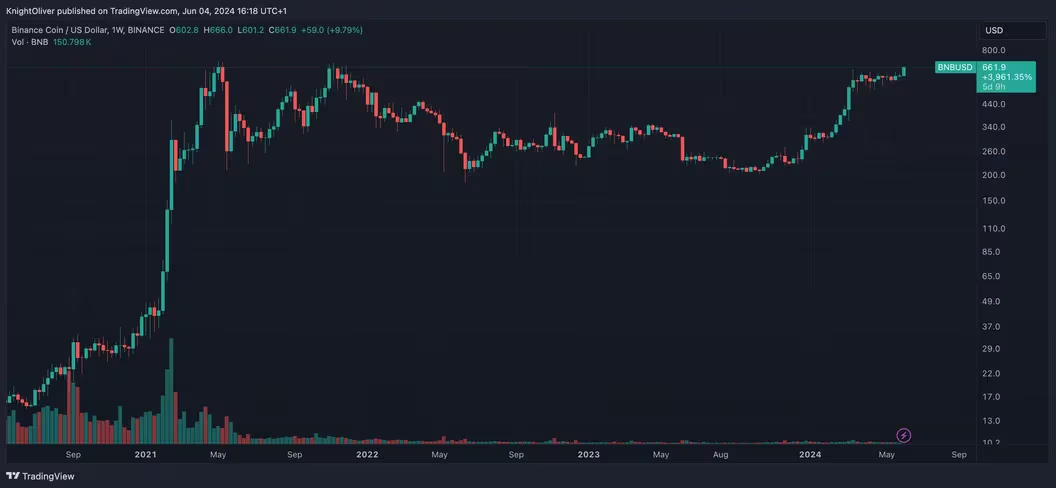
Task: Click the 800.0 price scale label
Action: 994,50
